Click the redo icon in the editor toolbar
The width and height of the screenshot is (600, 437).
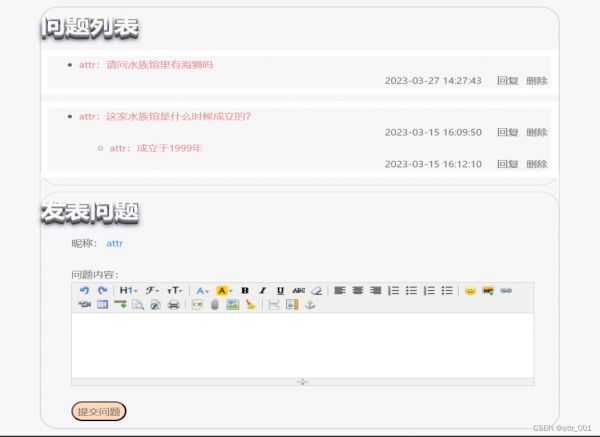click(x=102, y=291)
